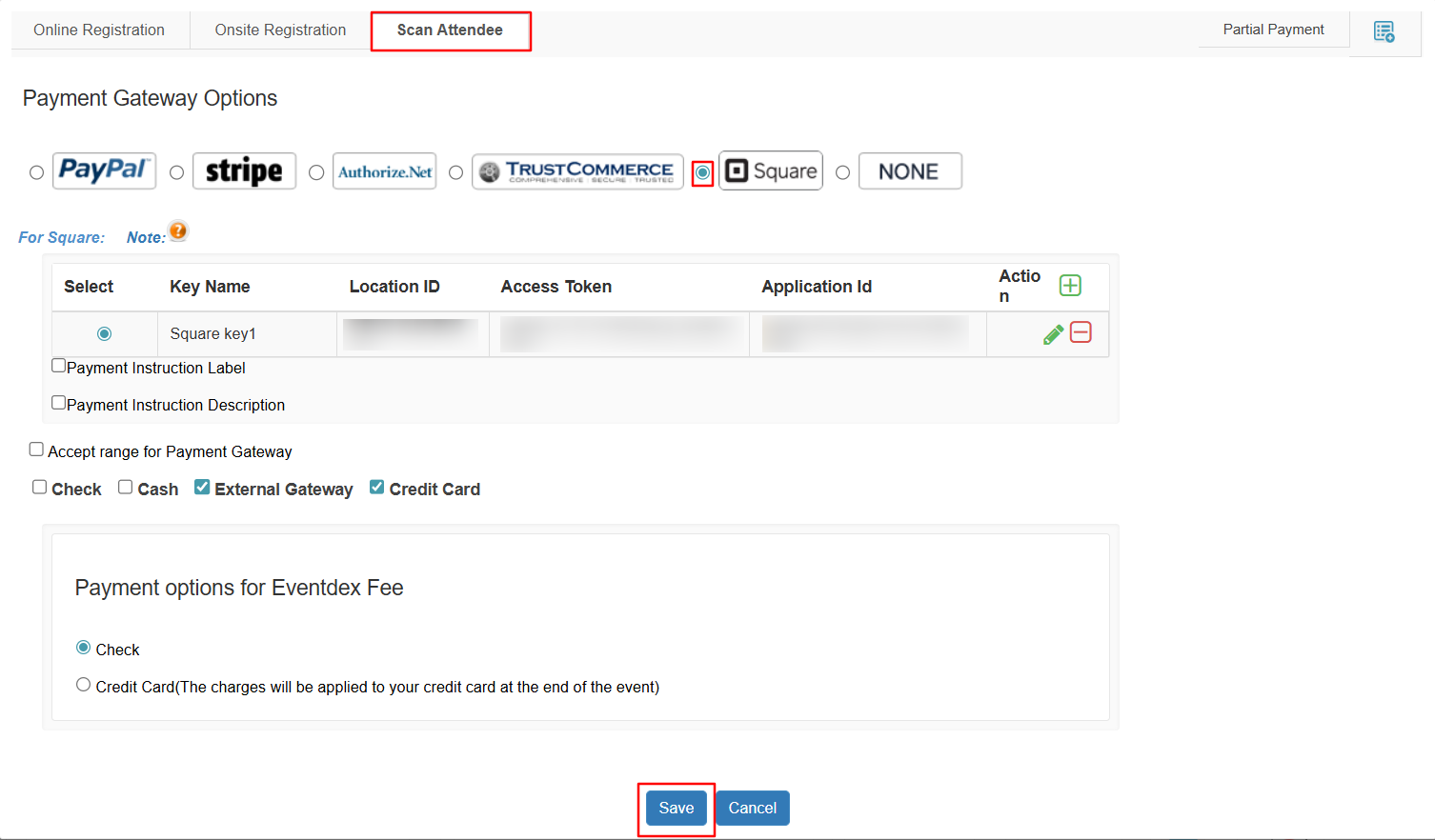Click the TrustCommerce logo
This screenshot has width=1435, height=840.
(x=577, y=171)
